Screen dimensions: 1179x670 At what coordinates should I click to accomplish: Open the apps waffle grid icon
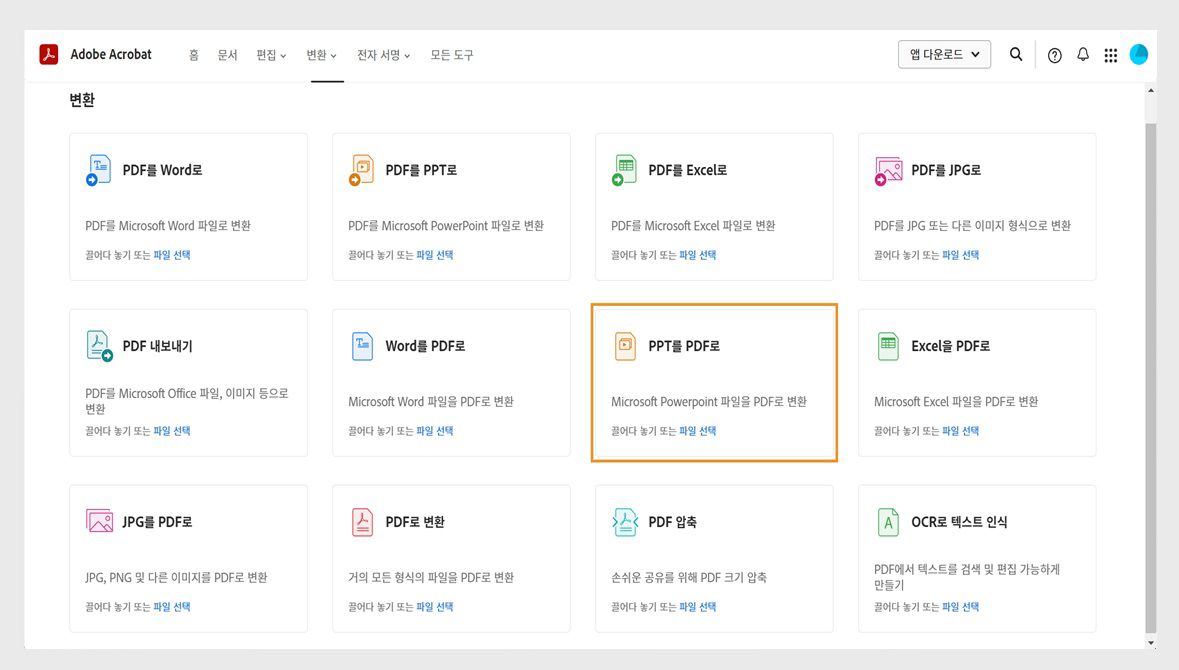point(1110,55)
